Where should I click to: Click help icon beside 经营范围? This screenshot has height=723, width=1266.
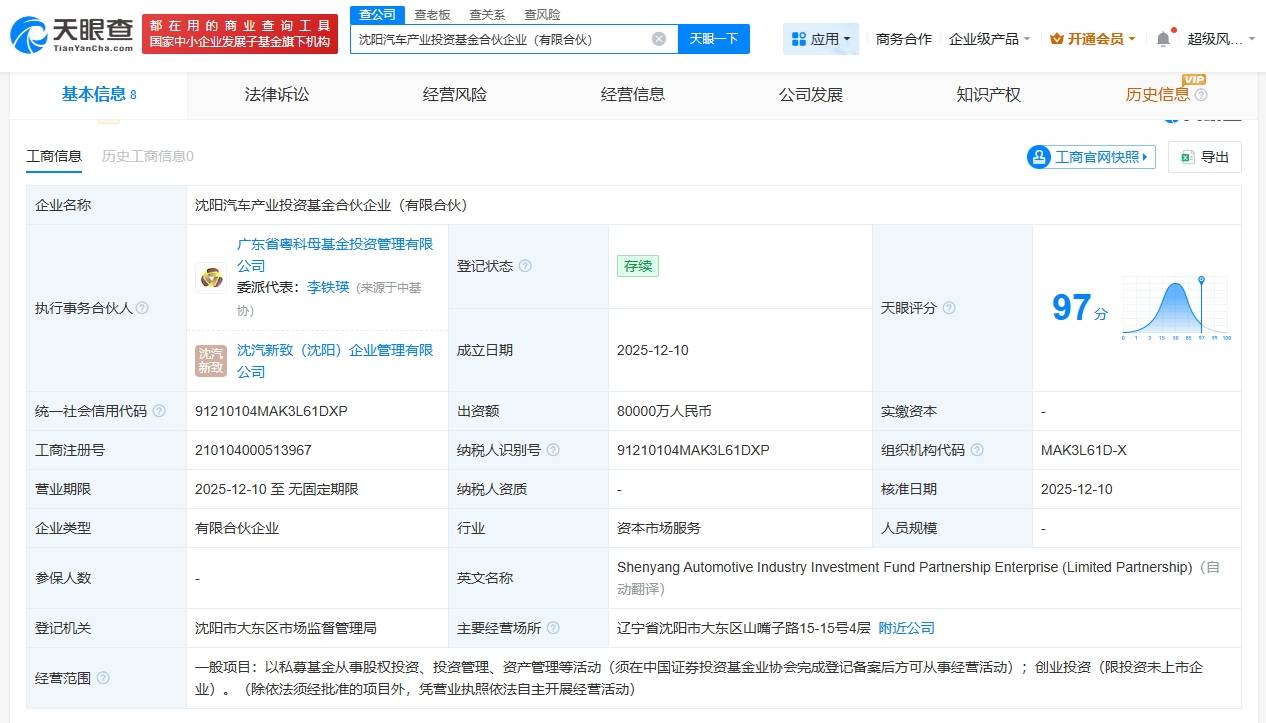tap(103, 678)
